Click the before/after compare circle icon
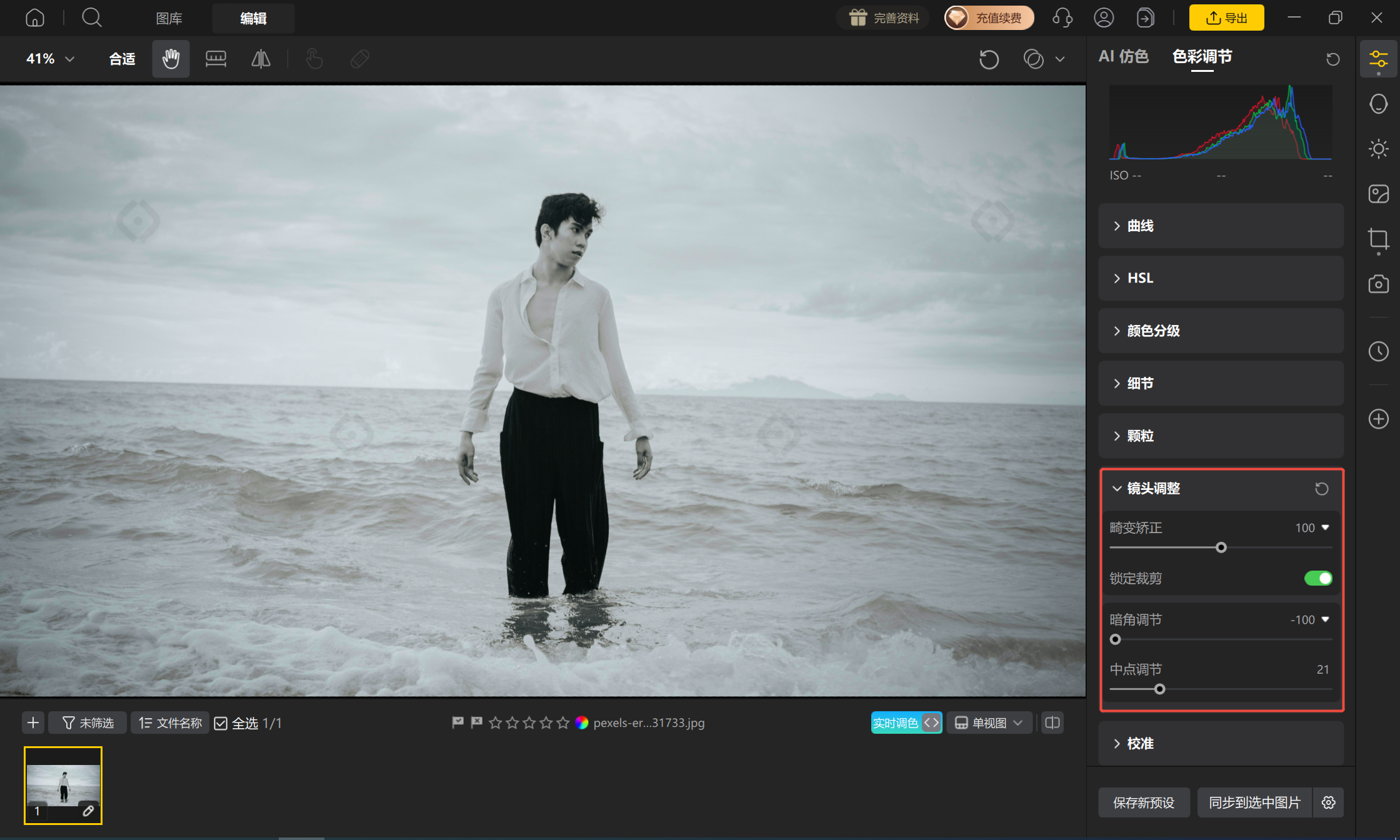1400x840 pixels. coord(1033,59)
